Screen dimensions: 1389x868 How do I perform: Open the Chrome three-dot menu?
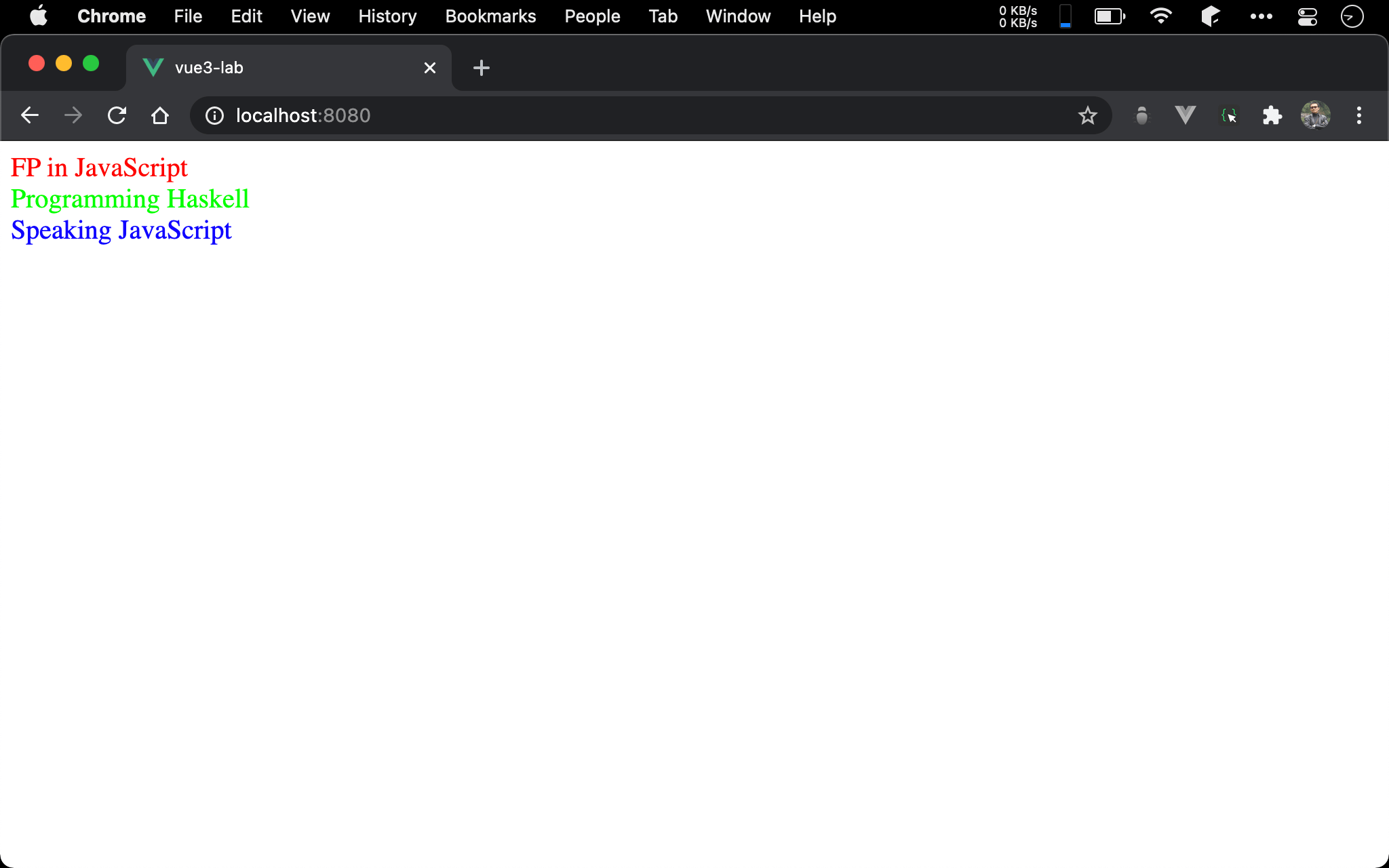click(1358, 115)
